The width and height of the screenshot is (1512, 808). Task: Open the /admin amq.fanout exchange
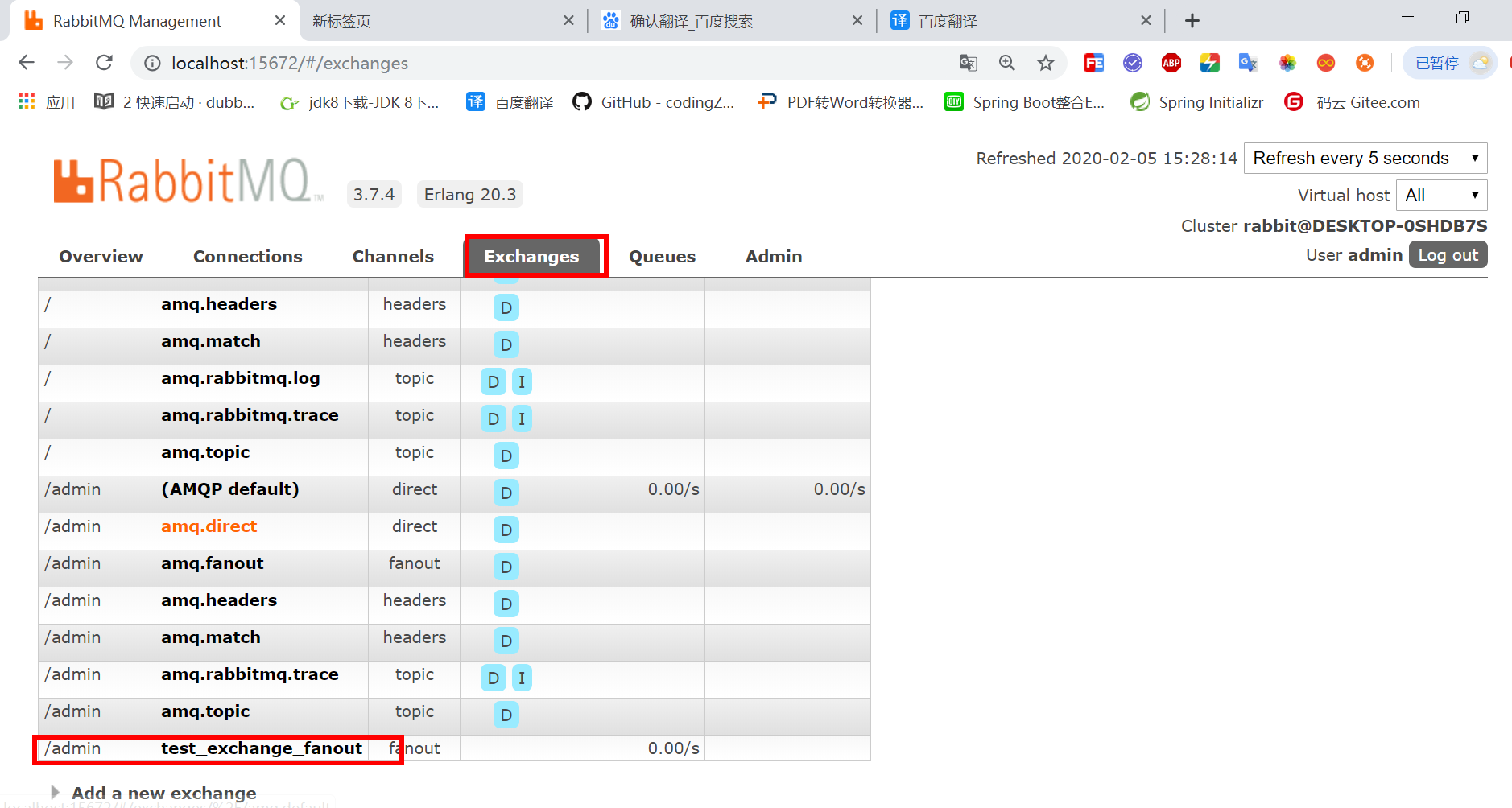212,563
